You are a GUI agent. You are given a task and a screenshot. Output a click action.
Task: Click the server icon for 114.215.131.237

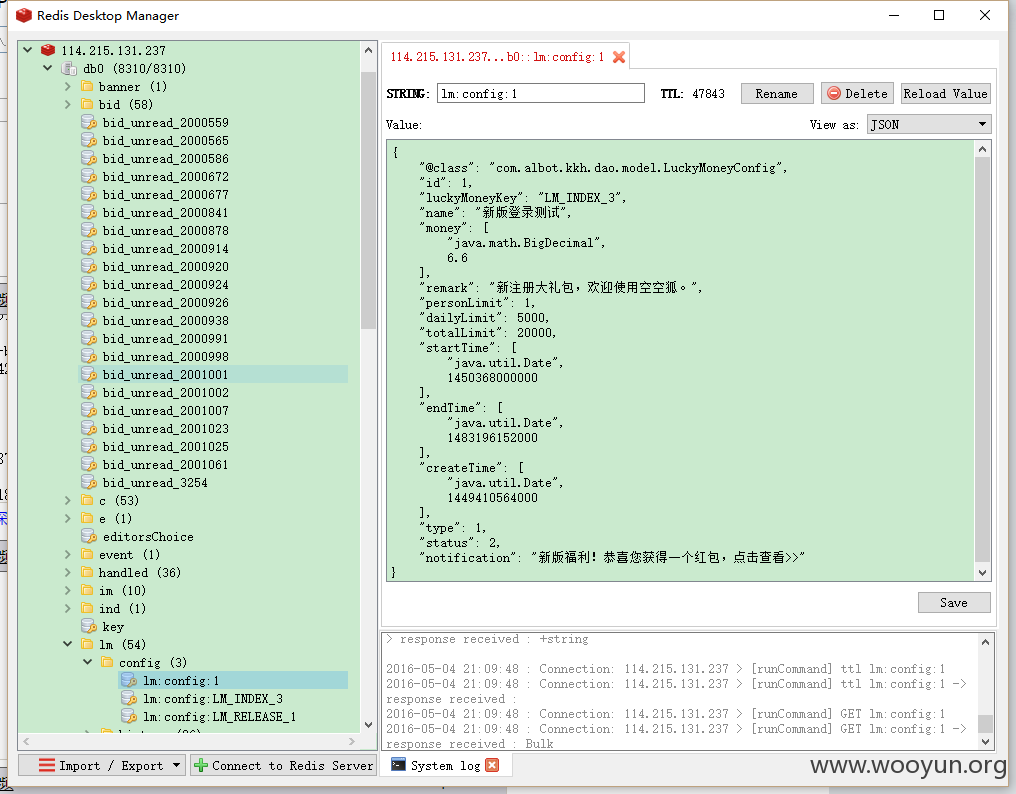pyautogui.click(x=48, y=50)
